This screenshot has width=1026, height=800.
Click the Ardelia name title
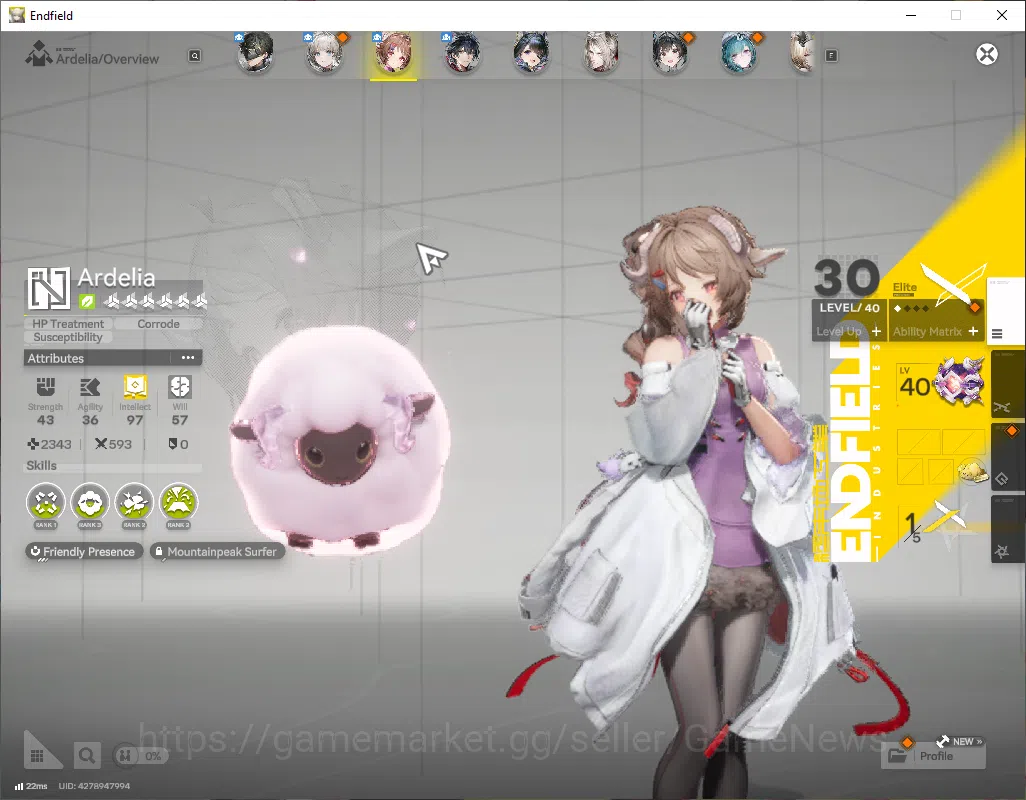(x=116, y=278)
